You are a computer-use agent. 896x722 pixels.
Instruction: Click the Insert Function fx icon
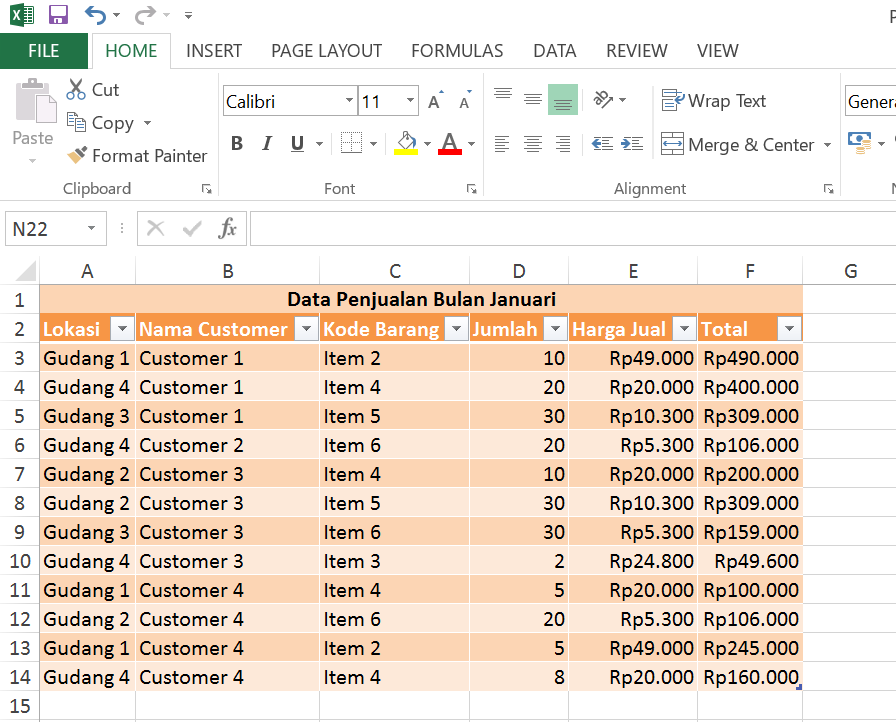pyautogui.click(x=227, y=228)
